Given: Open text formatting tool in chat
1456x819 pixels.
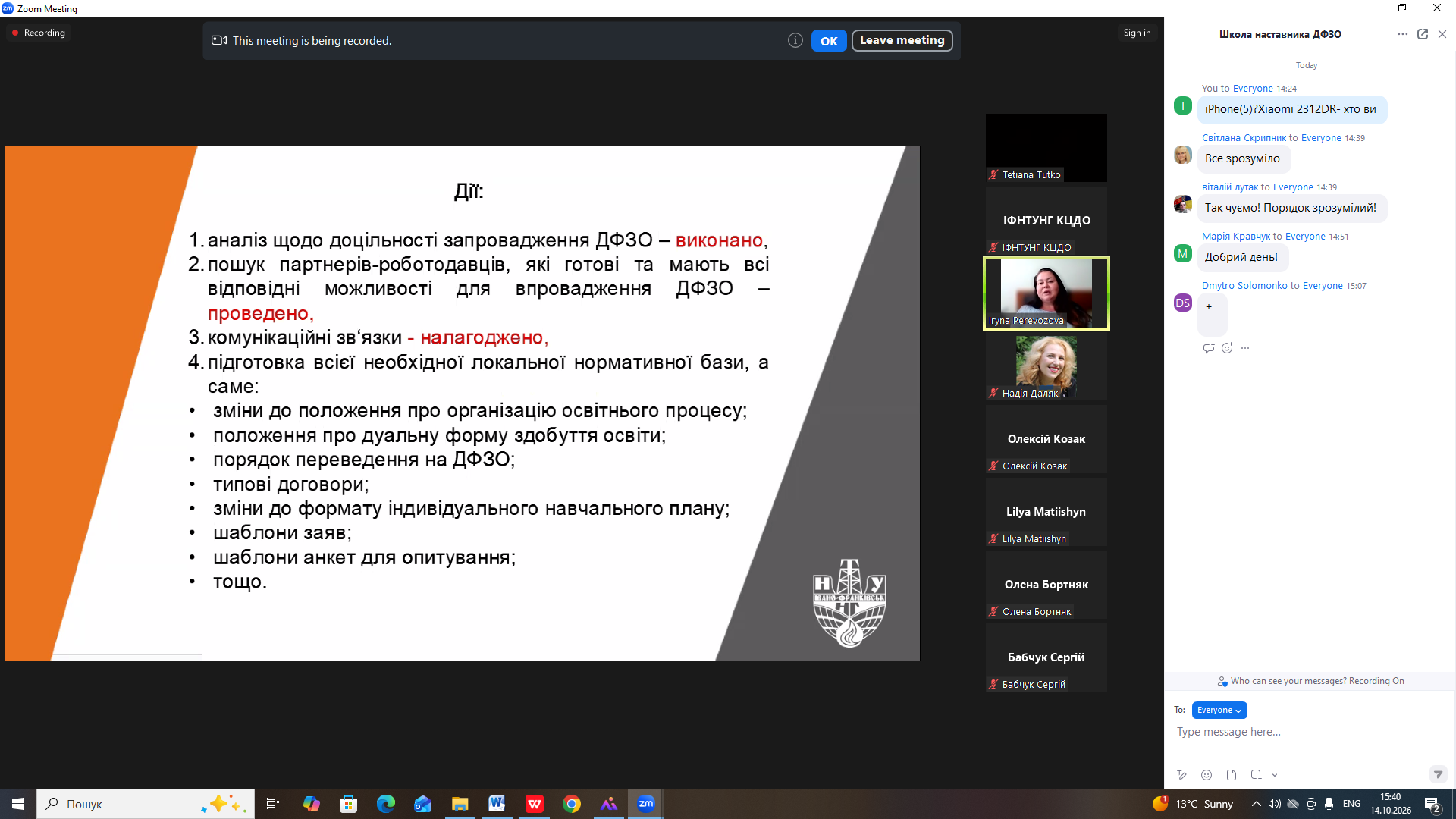Looking at the screenshot, I should (x=1181, y=775).
